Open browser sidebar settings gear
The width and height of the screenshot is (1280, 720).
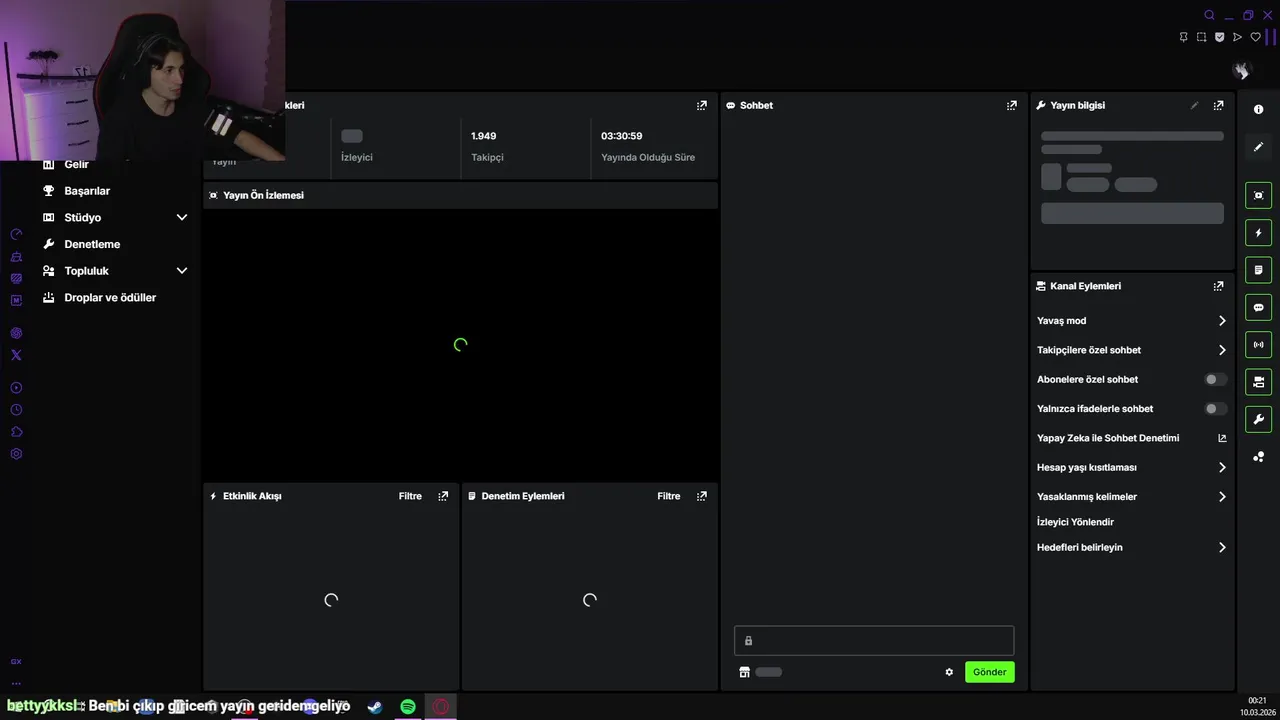click(x=16, y=454)
